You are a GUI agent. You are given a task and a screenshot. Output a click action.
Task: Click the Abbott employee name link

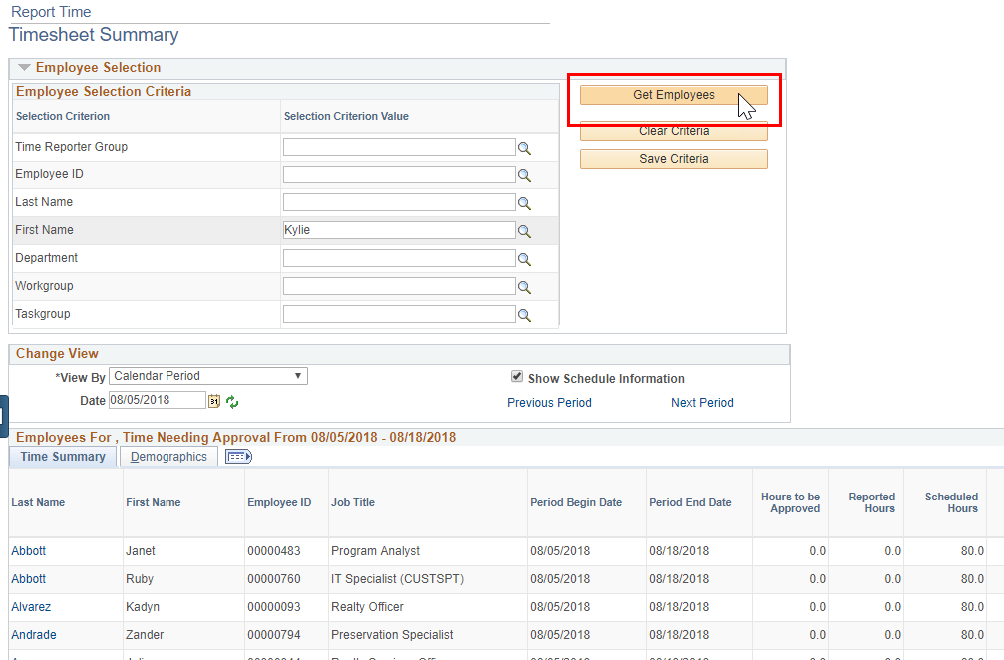click(28, 550)
